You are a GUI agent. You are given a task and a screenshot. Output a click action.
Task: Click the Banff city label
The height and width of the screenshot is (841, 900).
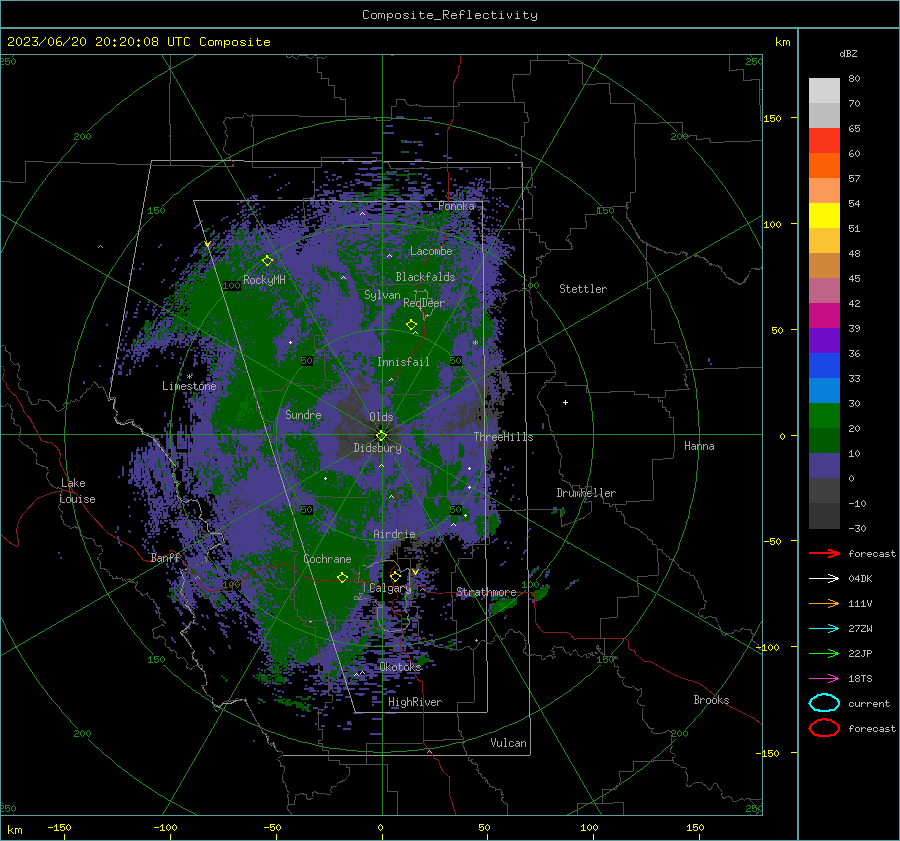coord(165,557)
